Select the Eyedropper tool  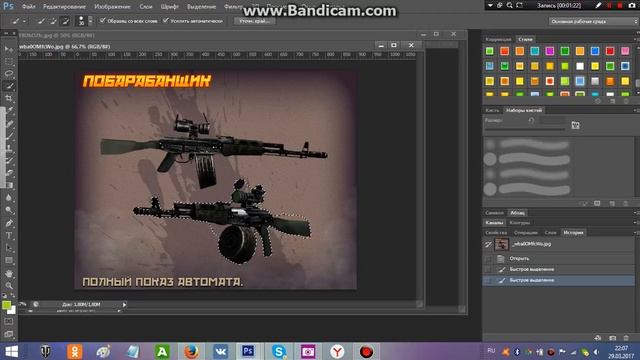pos(9,111)
